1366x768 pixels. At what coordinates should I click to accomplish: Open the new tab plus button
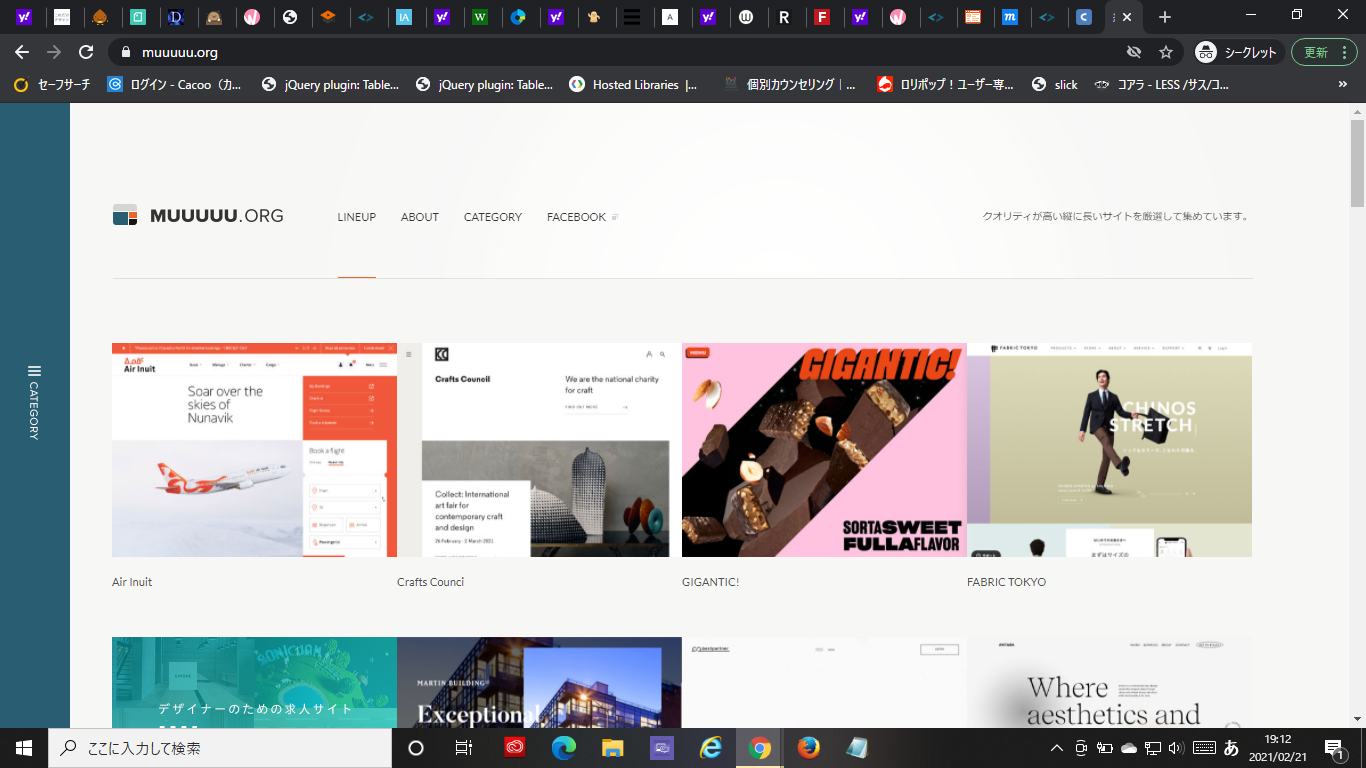(1164, 17)
